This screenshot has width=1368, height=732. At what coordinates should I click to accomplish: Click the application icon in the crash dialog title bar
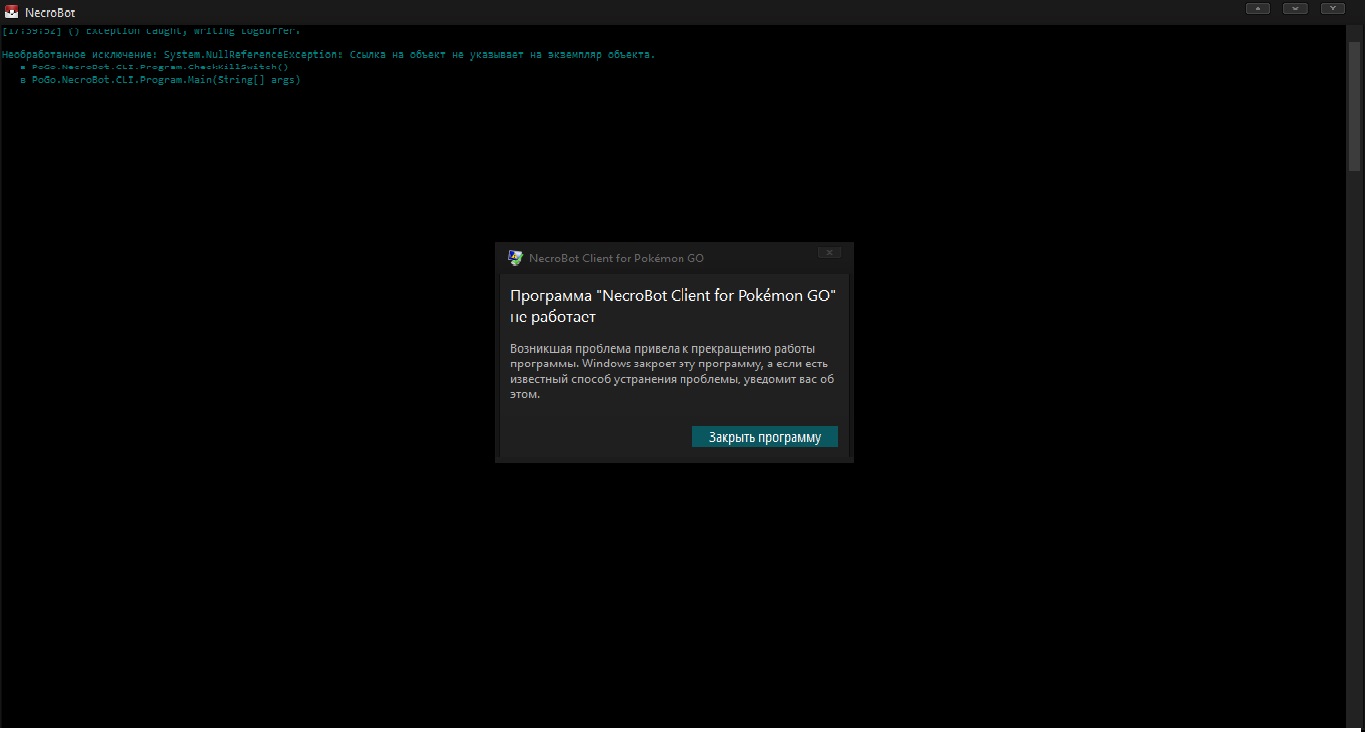point(515,258)
